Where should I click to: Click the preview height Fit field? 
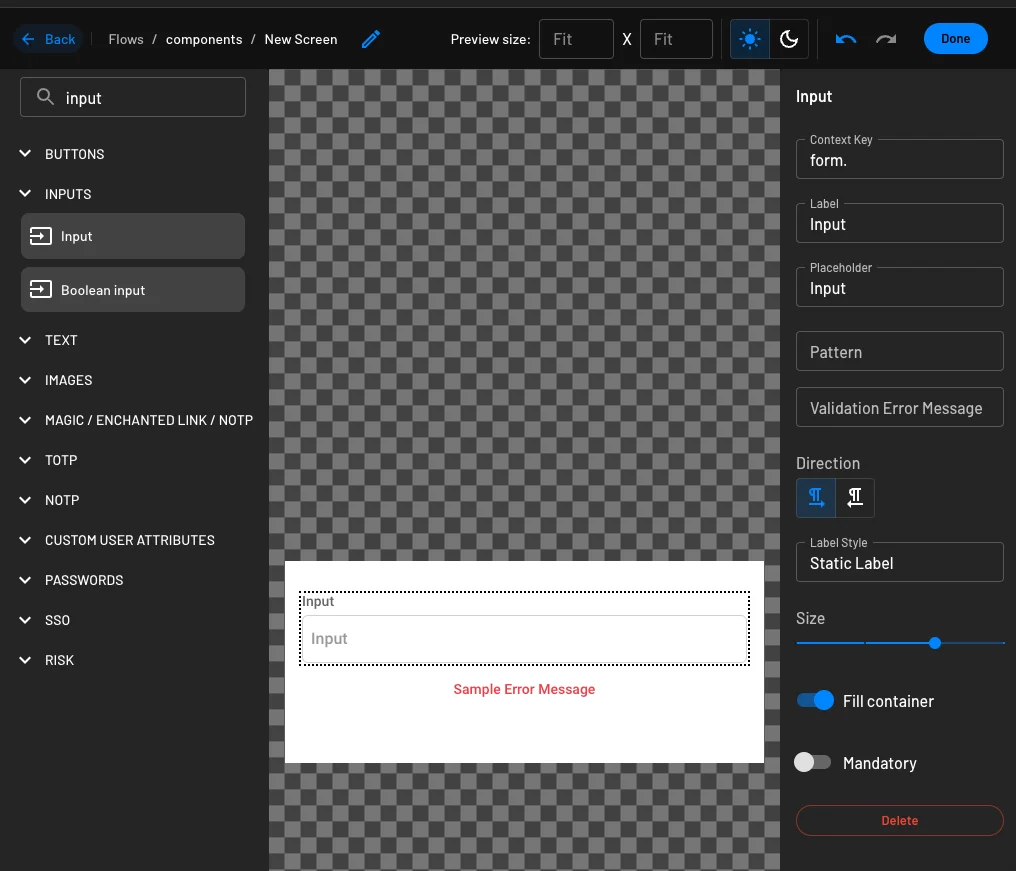coord(676,39)
